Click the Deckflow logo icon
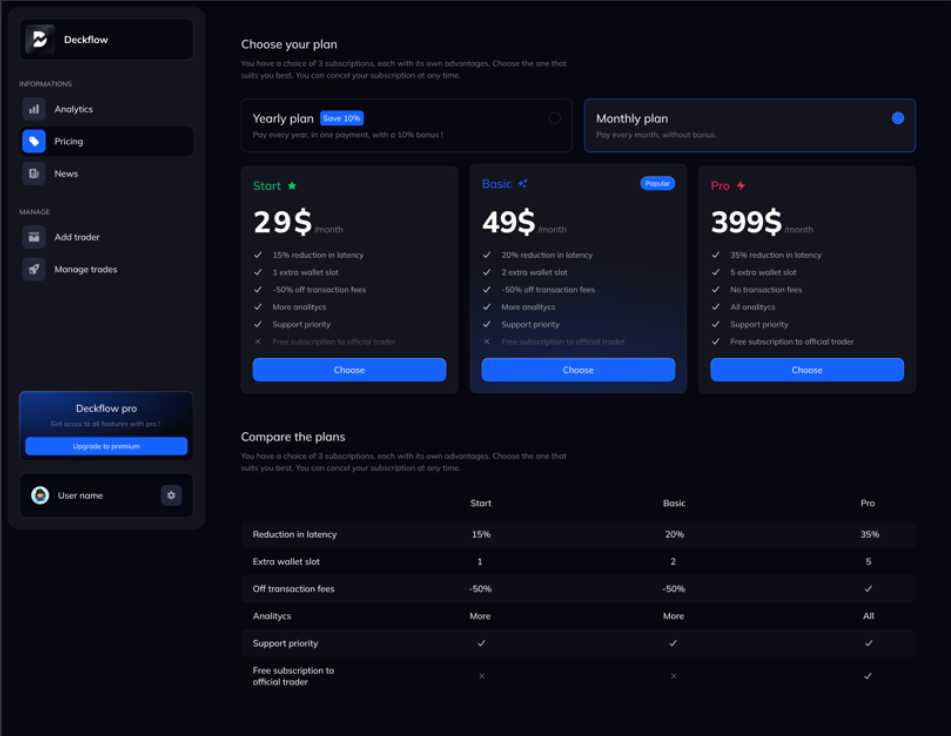 point(40,40)
